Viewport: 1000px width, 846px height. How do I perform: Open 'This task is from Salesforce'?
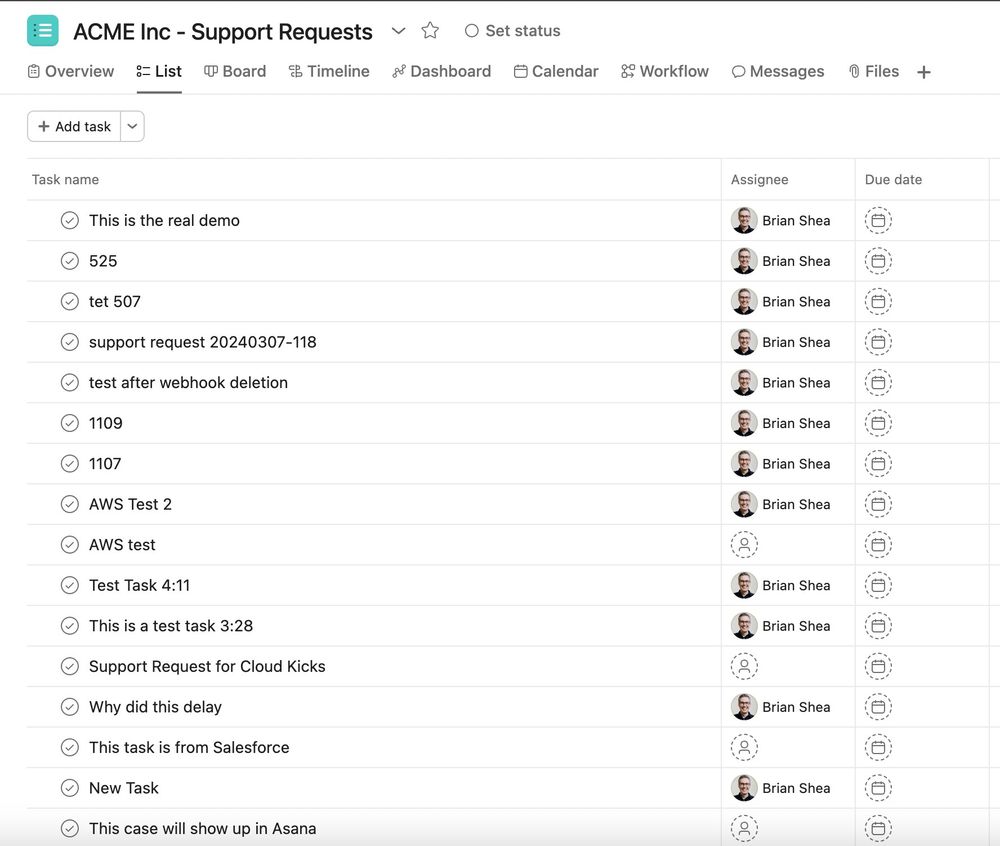click(189, 747)
